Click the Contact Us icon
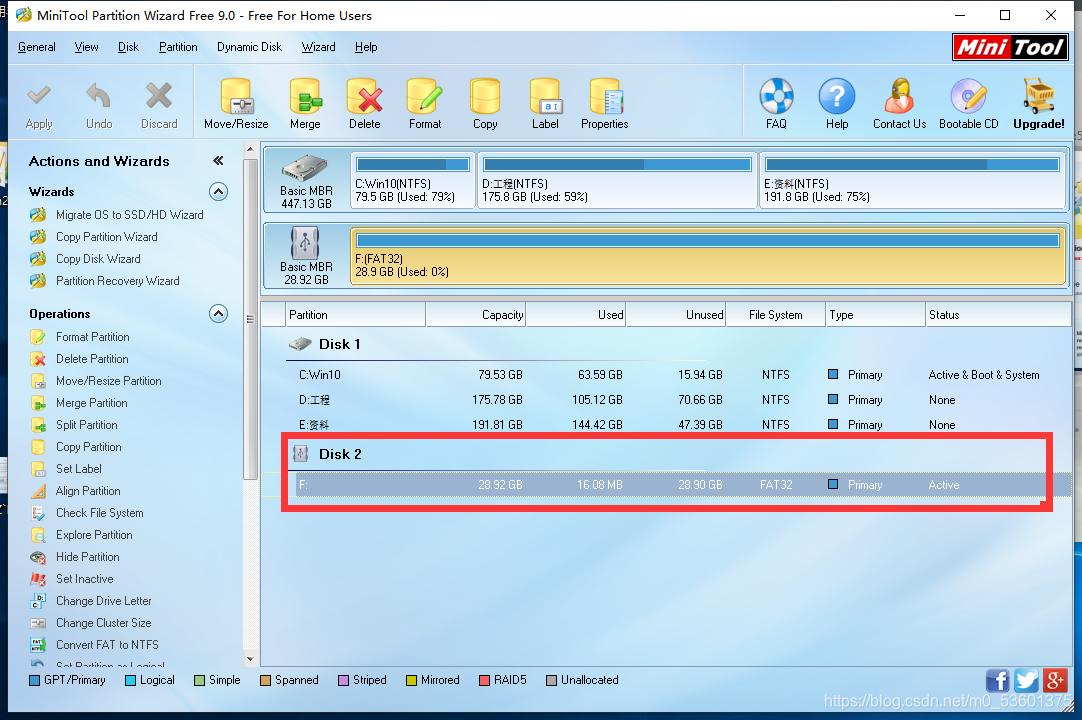The width and height of the screenshot is (1082, 720). [x=899, y=96]
